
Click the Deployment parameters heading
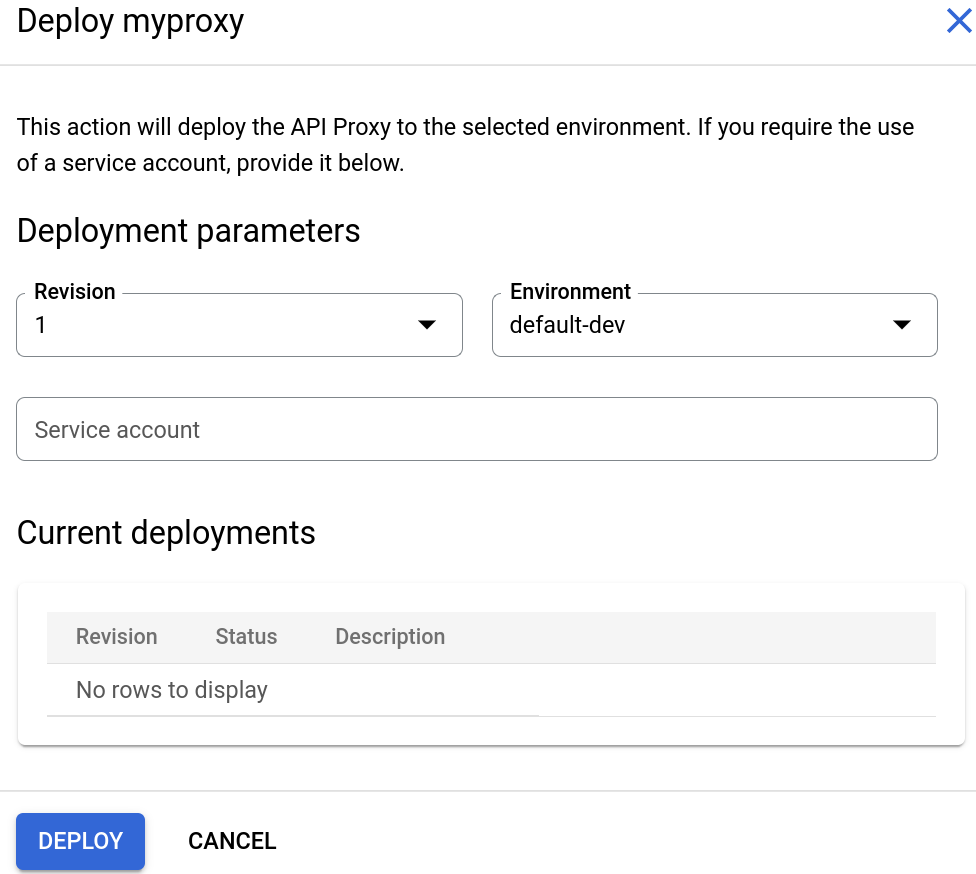pyautogui.click(x=188, y=231)
